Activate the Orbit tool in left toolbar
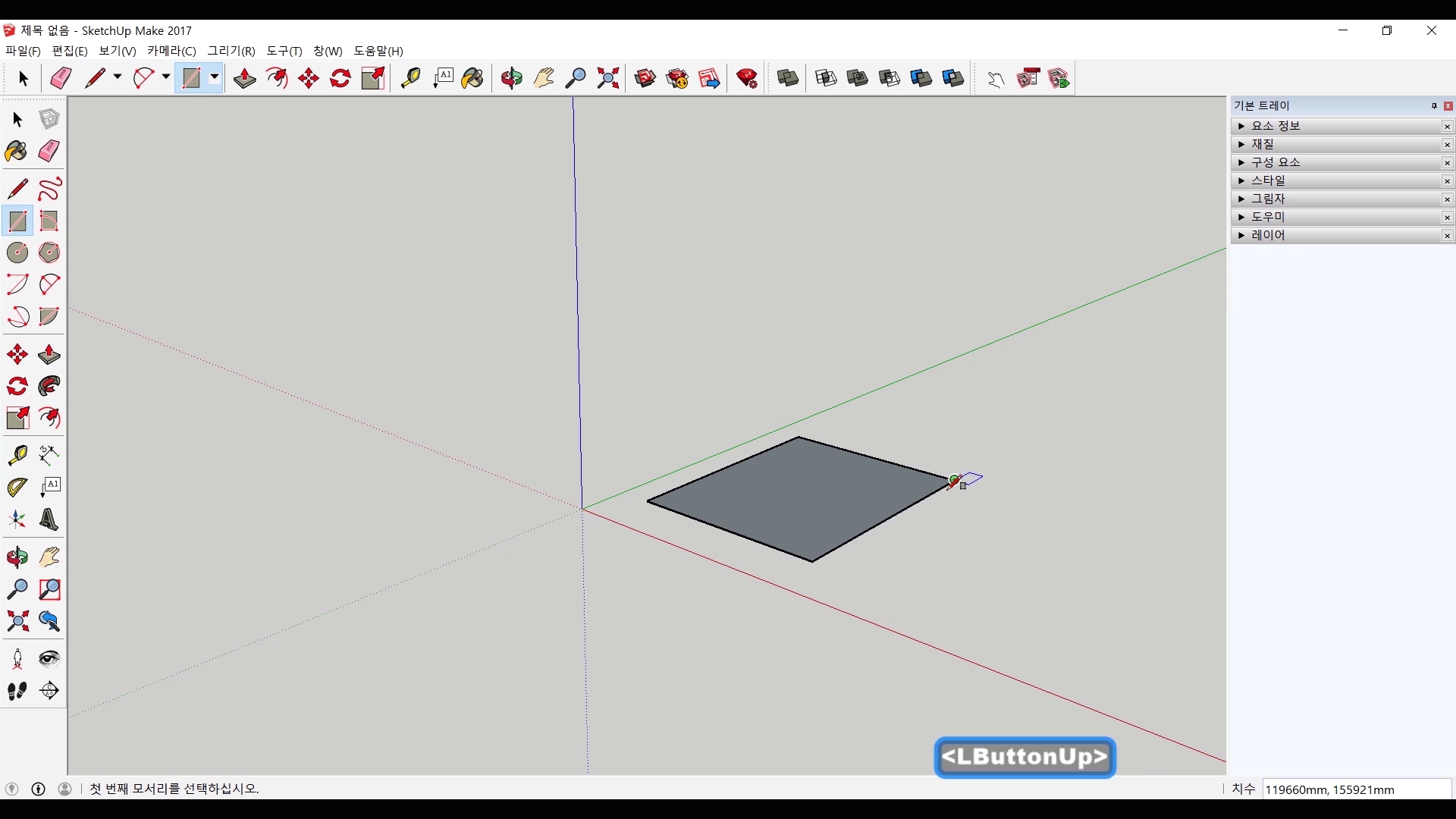Screen dimensions: 1456x819 [x=17, y=557]
